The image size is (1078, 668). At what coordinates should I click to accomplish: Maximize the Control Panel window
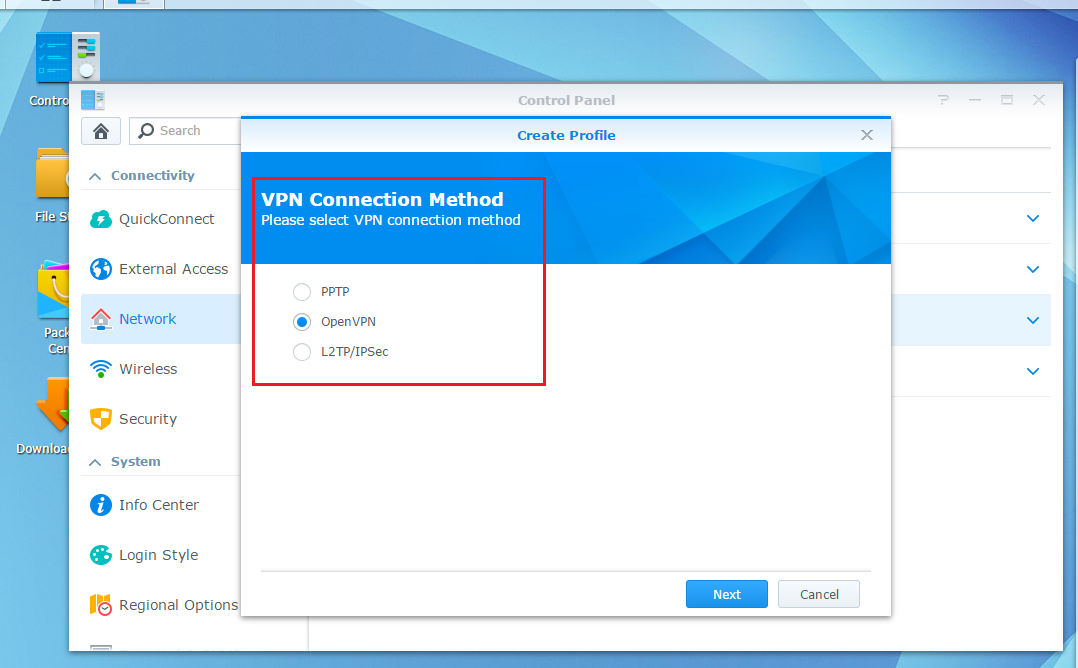pyautogui.click(x=1006, y=100)
